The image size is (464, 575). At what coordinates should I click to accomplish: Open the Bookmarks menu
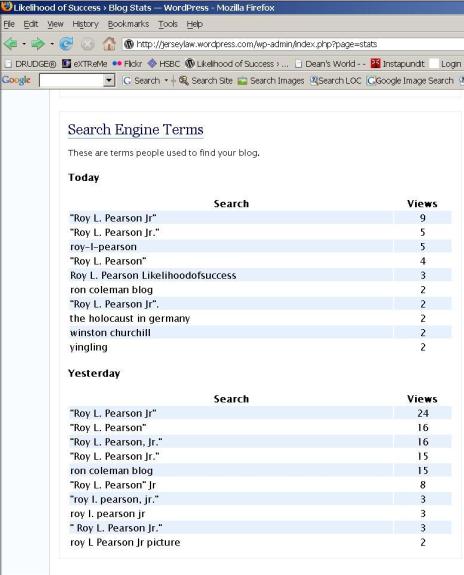pyautogui.click(x=128, y=24)
